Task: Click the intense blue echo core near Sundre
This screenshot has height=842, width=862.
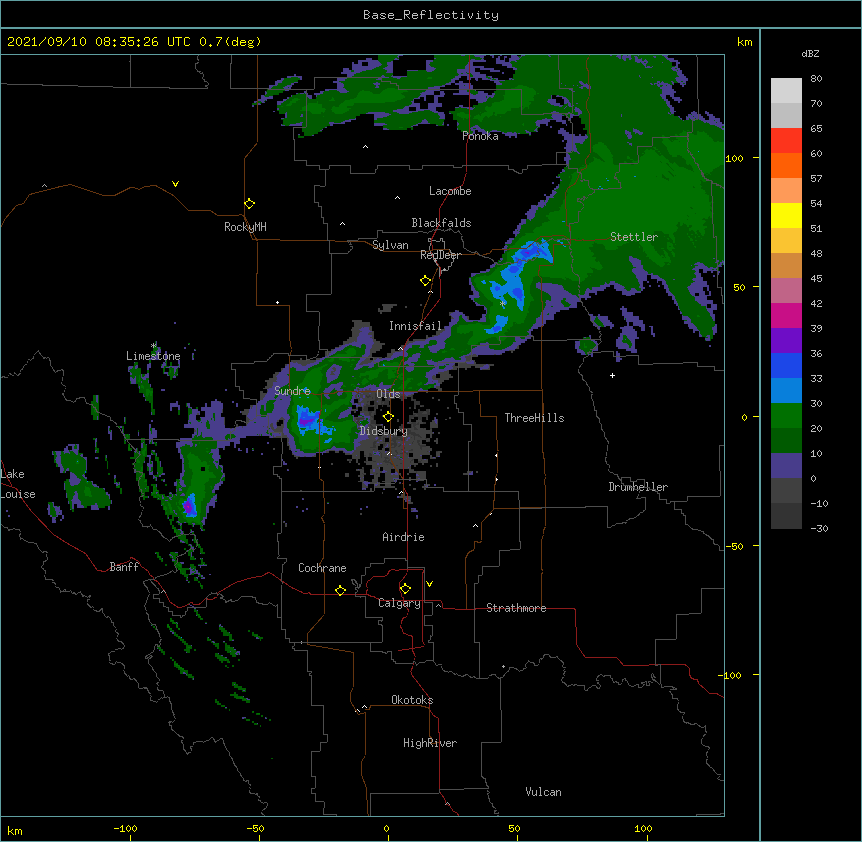Action: 307,421
